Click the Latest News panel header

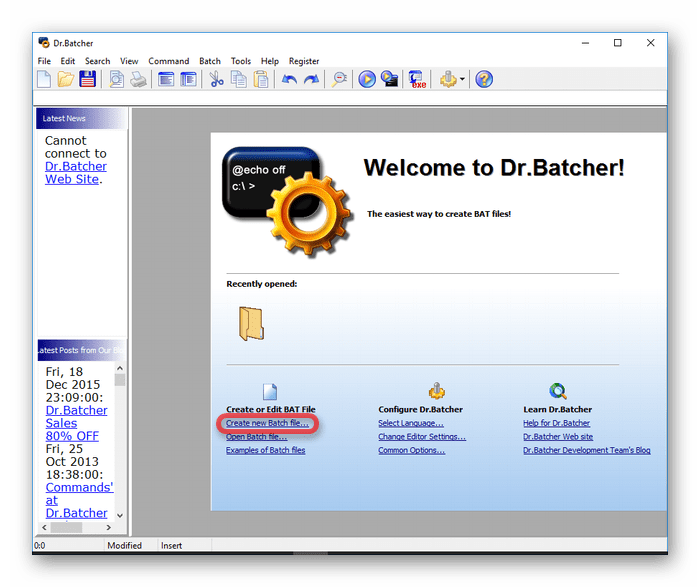pos(81,118)
